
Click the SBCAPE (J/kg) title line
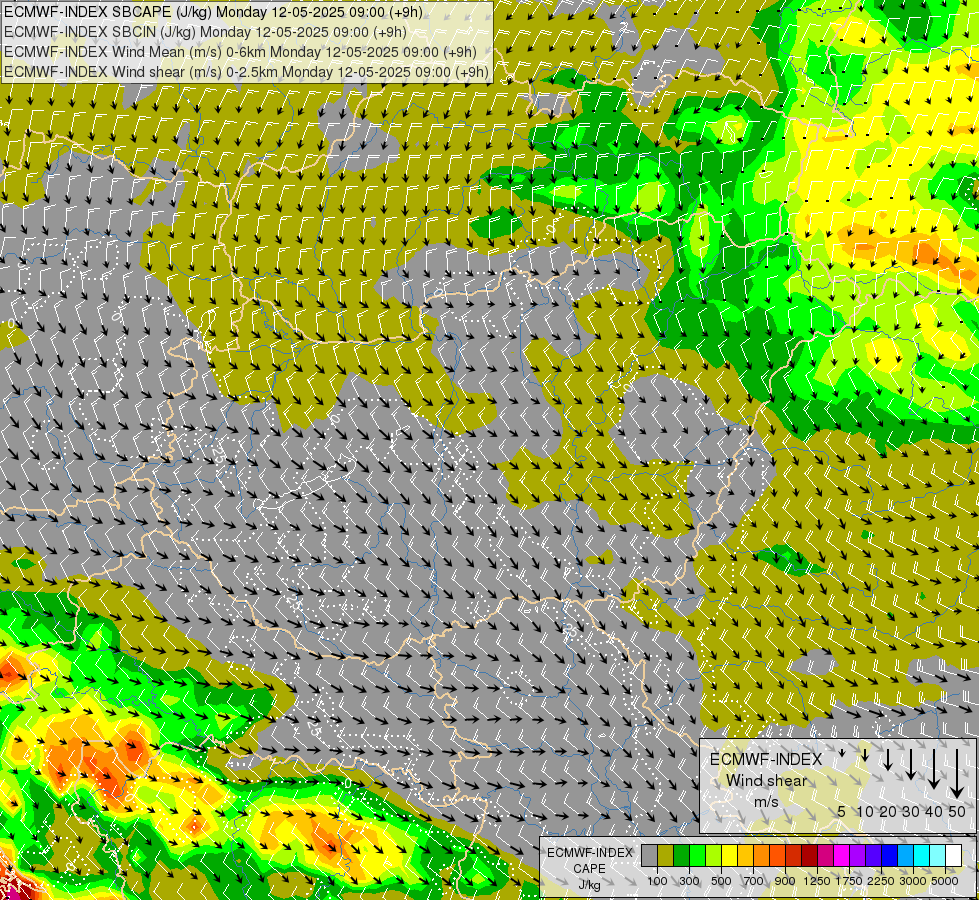(213, 12)
